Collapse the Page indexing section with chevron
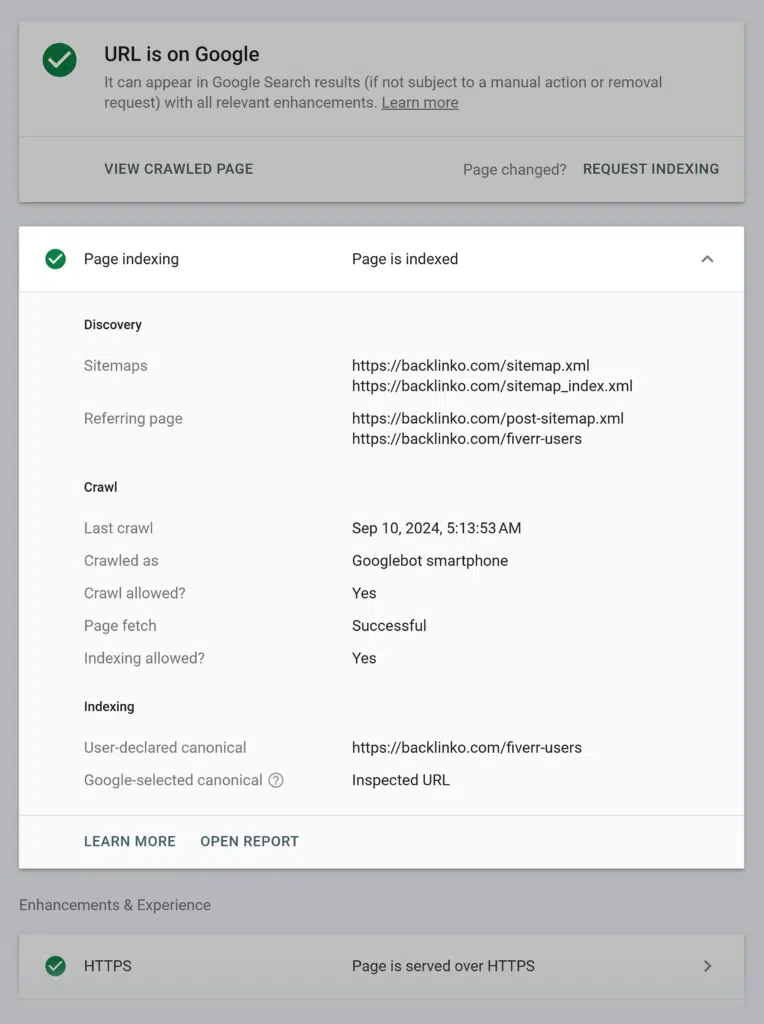Viewport: 764px width, 1024px height. click(x=707, y=259)
